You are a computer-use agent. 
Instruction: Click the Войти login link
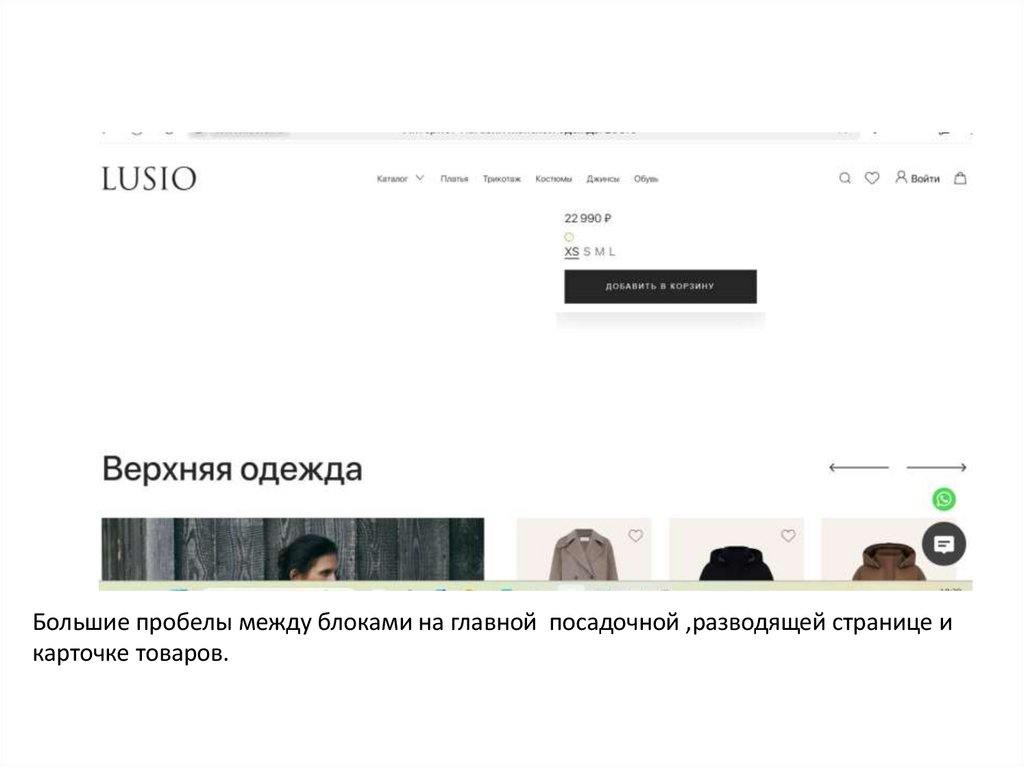(x=925, y=178)
